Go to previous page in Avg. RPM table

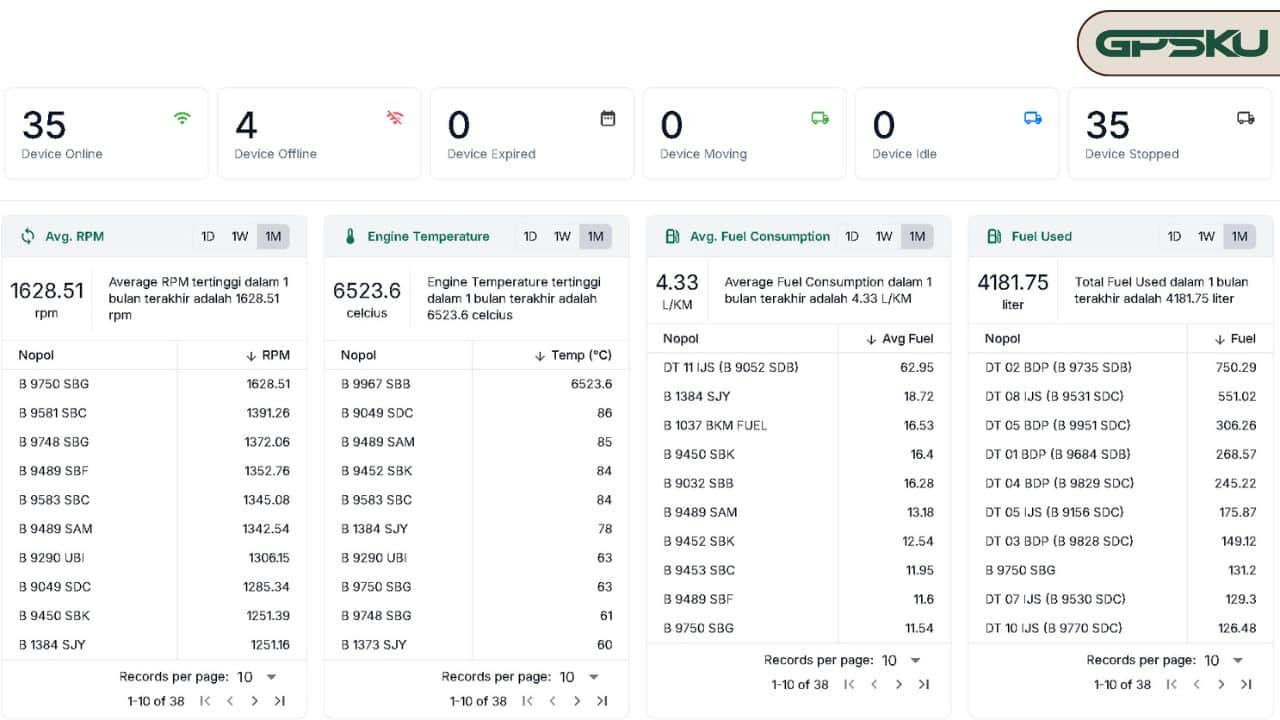[230, 701]
